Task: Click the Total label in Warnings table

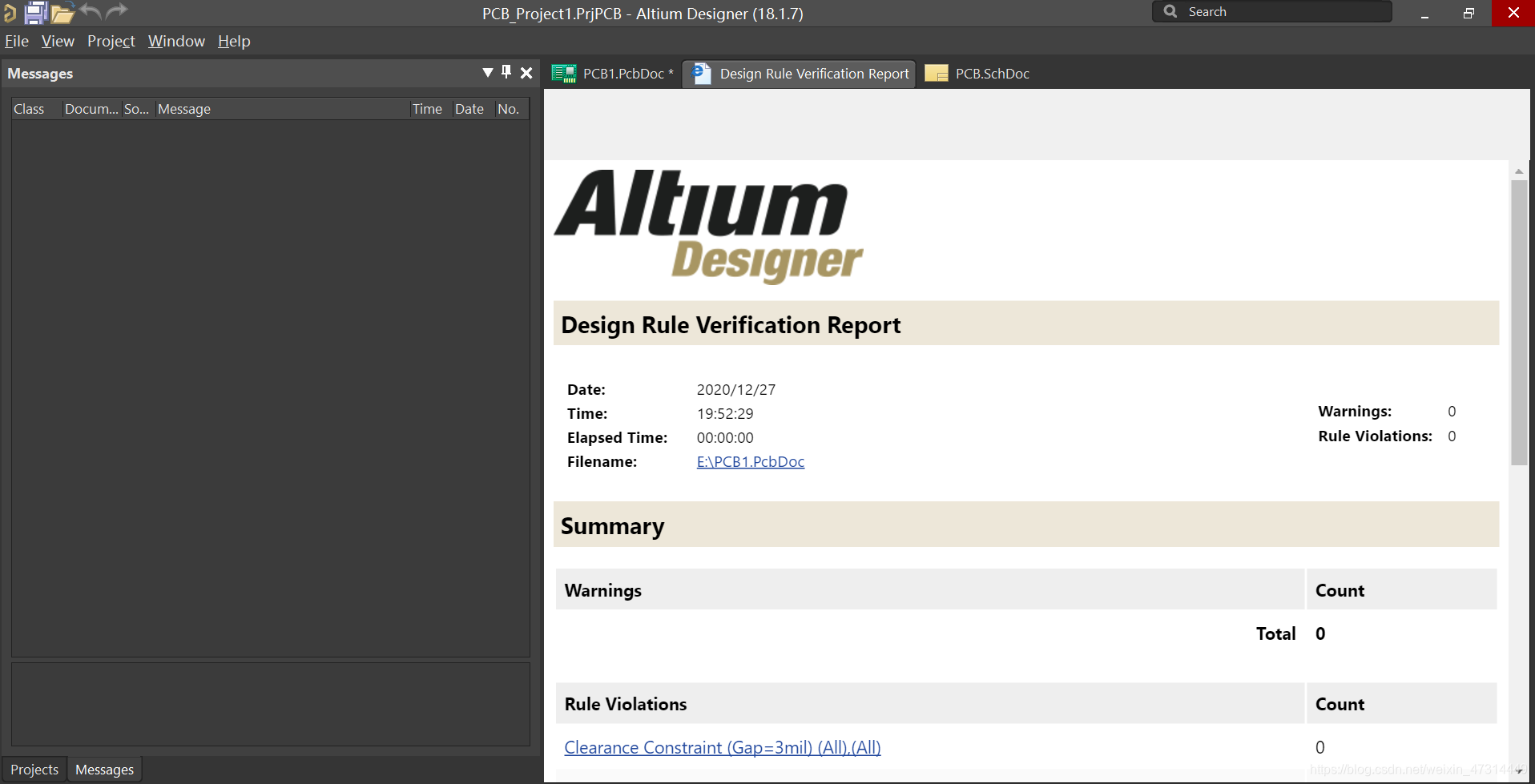Action: (x=1275, y=633)
